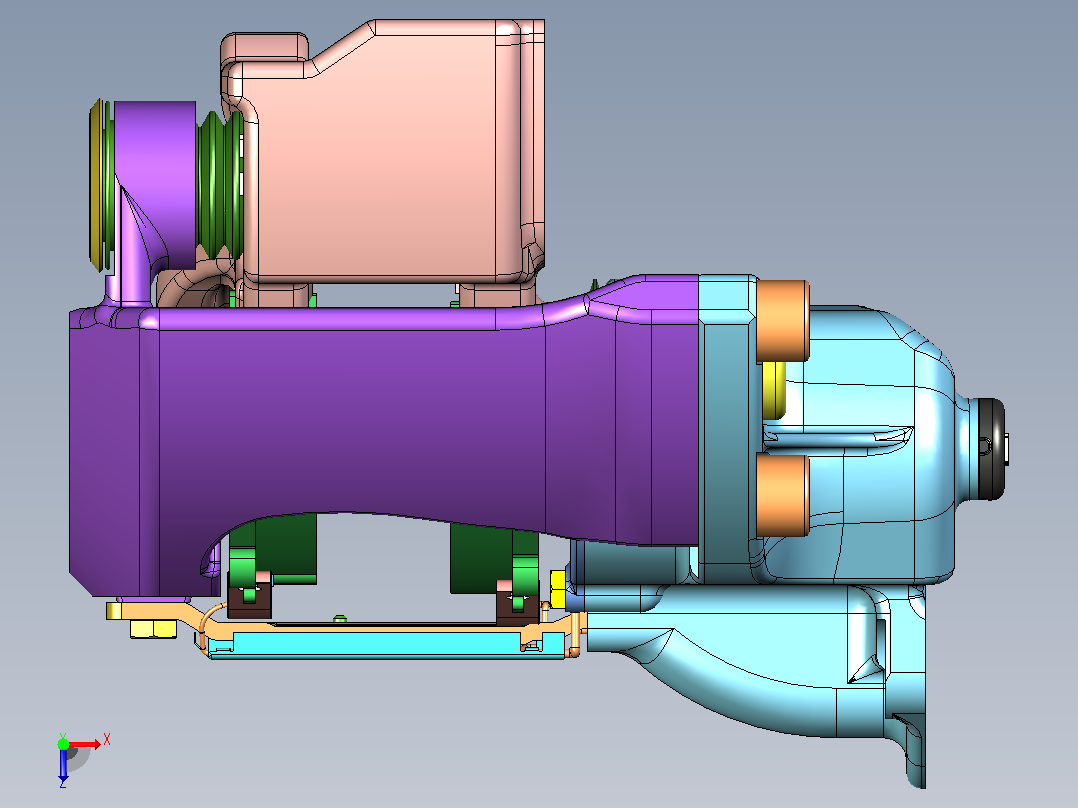The height and width of the screenshot is (808, 1078).
Task: Pick the yellow hex bolt at bottom left
Action: click(x=153, y=629)
